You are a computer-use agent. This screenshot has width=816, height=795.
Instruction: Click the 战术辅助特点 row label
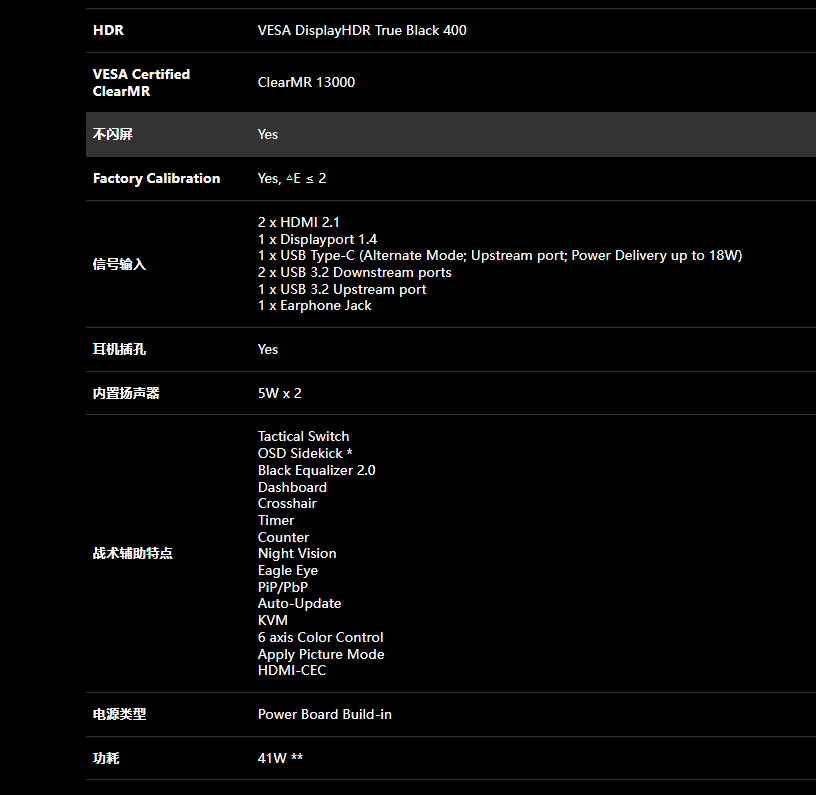(132, 553)
